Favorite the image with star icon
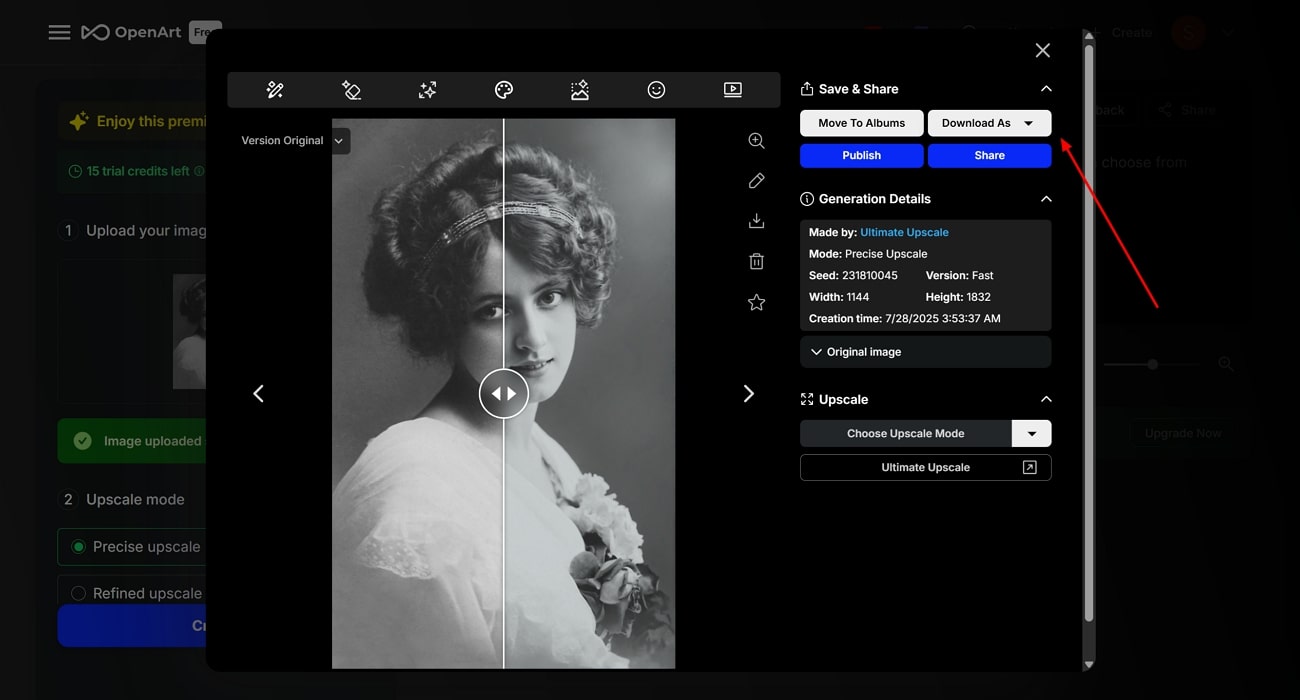Image resolution: width=1300 pixels, height=700 pixels. click(x=756, y=302)
